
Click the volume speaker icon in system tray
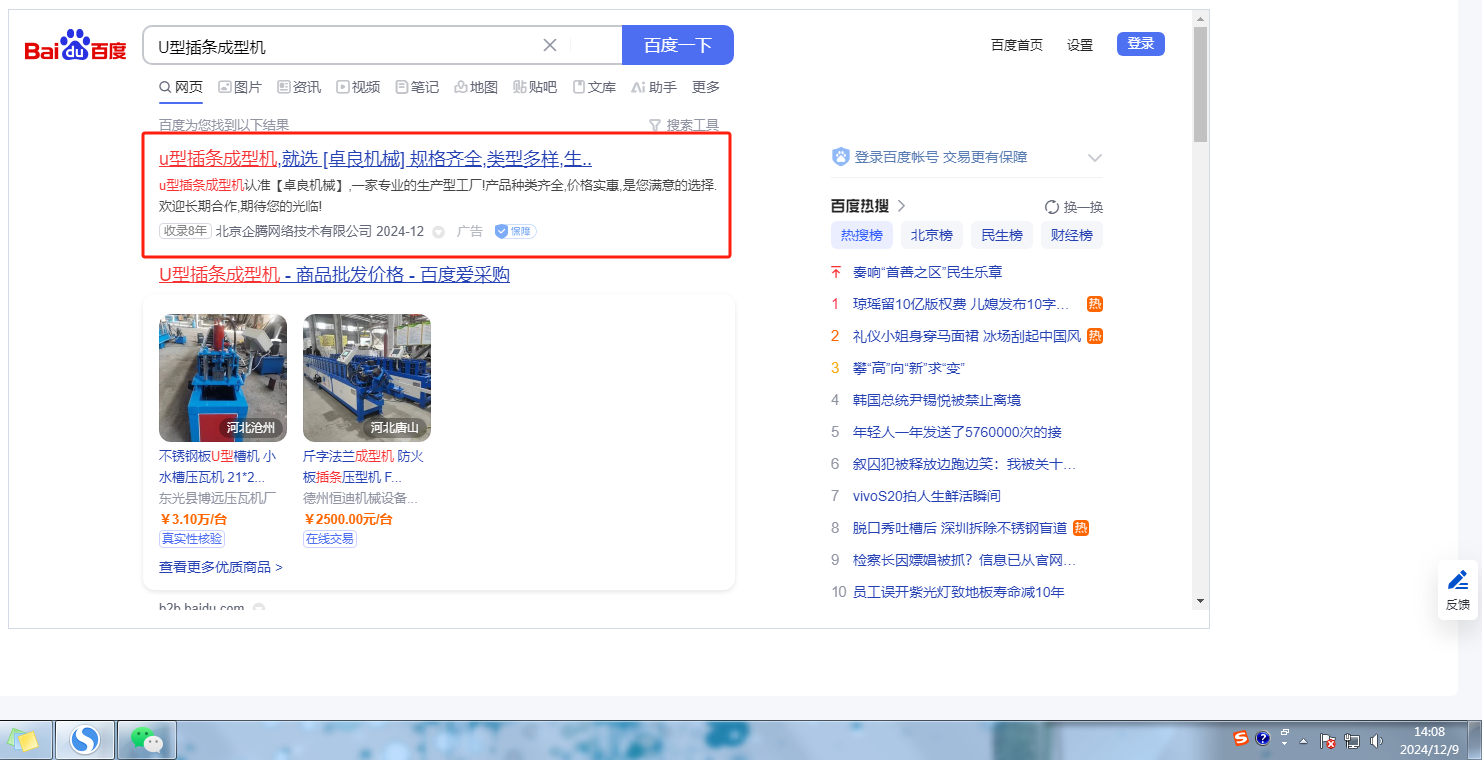coord(1376,741)
